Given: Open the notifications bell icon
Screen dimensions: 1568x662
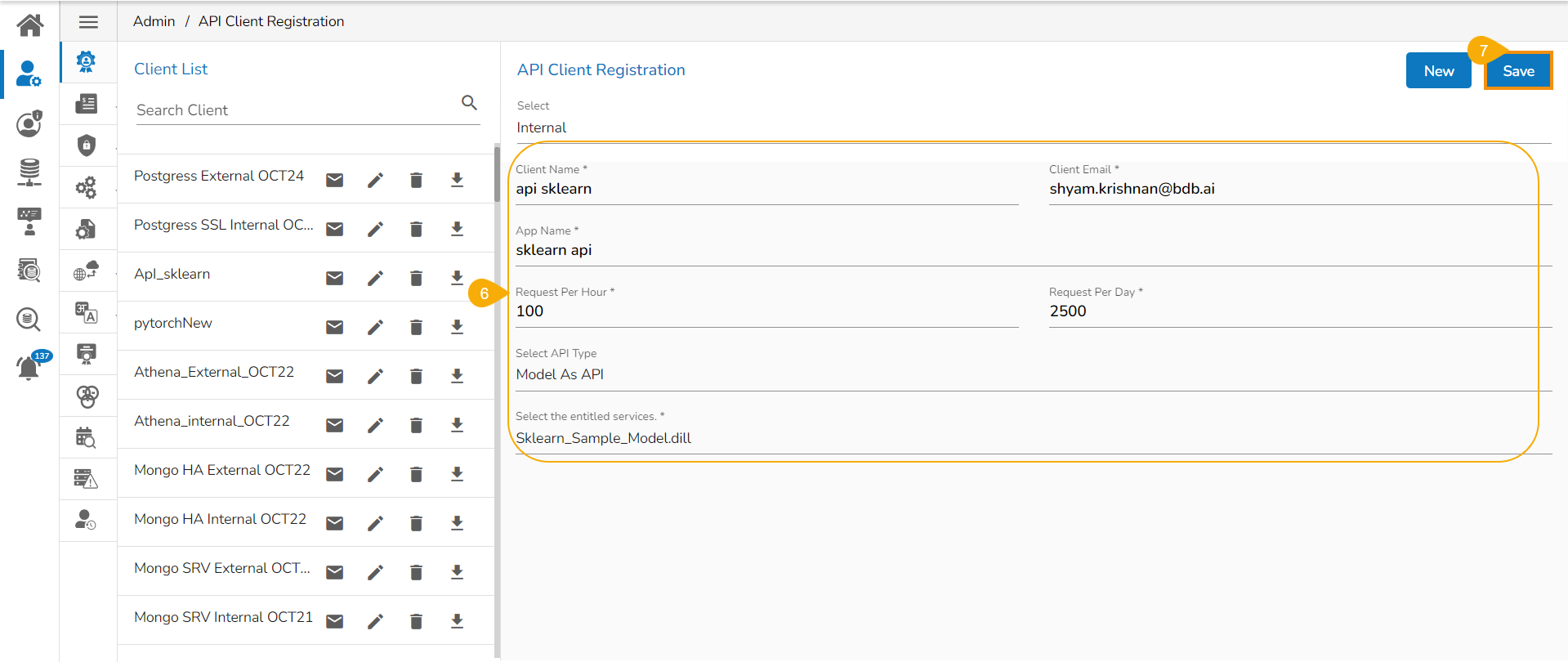Looking at the screenshot, I should pos(29,368).
